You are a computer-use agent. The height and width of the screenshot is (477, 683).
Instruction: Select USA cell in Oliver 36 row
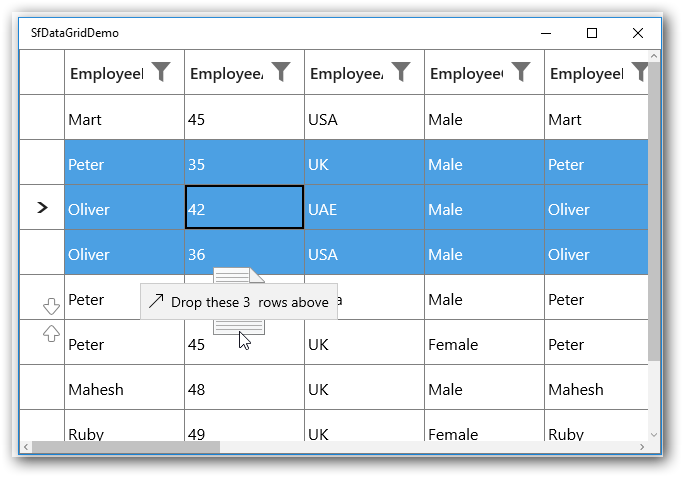click(x=364, y=252)
